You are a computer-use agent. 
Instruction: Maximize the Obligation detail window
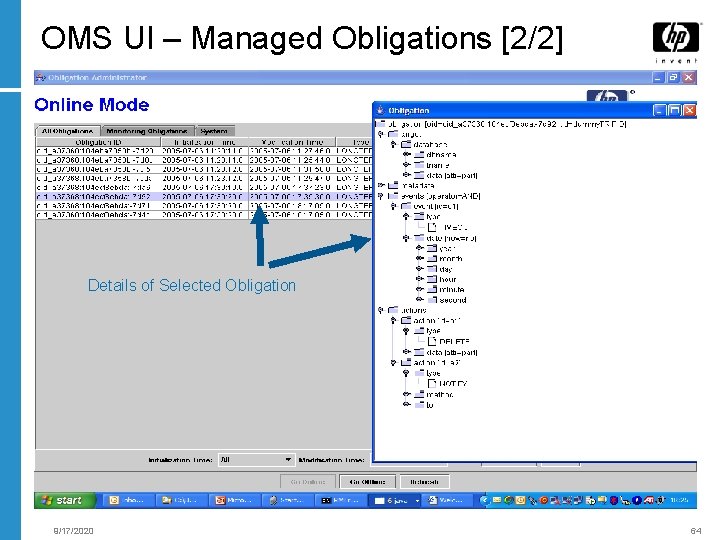pyautogui.click(x=675, y=110)
